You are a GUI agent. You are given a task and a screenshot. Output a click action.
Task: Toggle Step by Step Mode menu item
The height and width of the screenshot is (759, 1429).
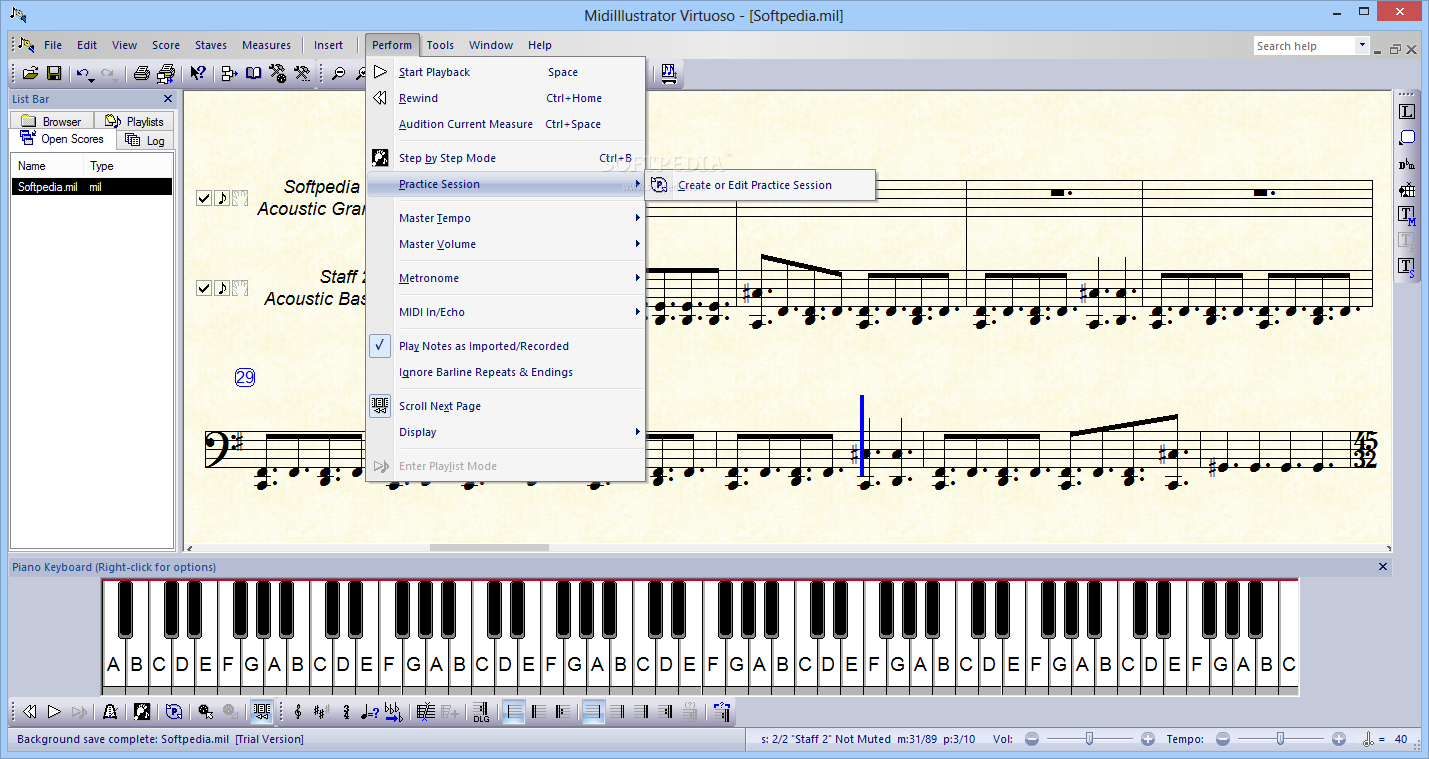click(505, 158)
